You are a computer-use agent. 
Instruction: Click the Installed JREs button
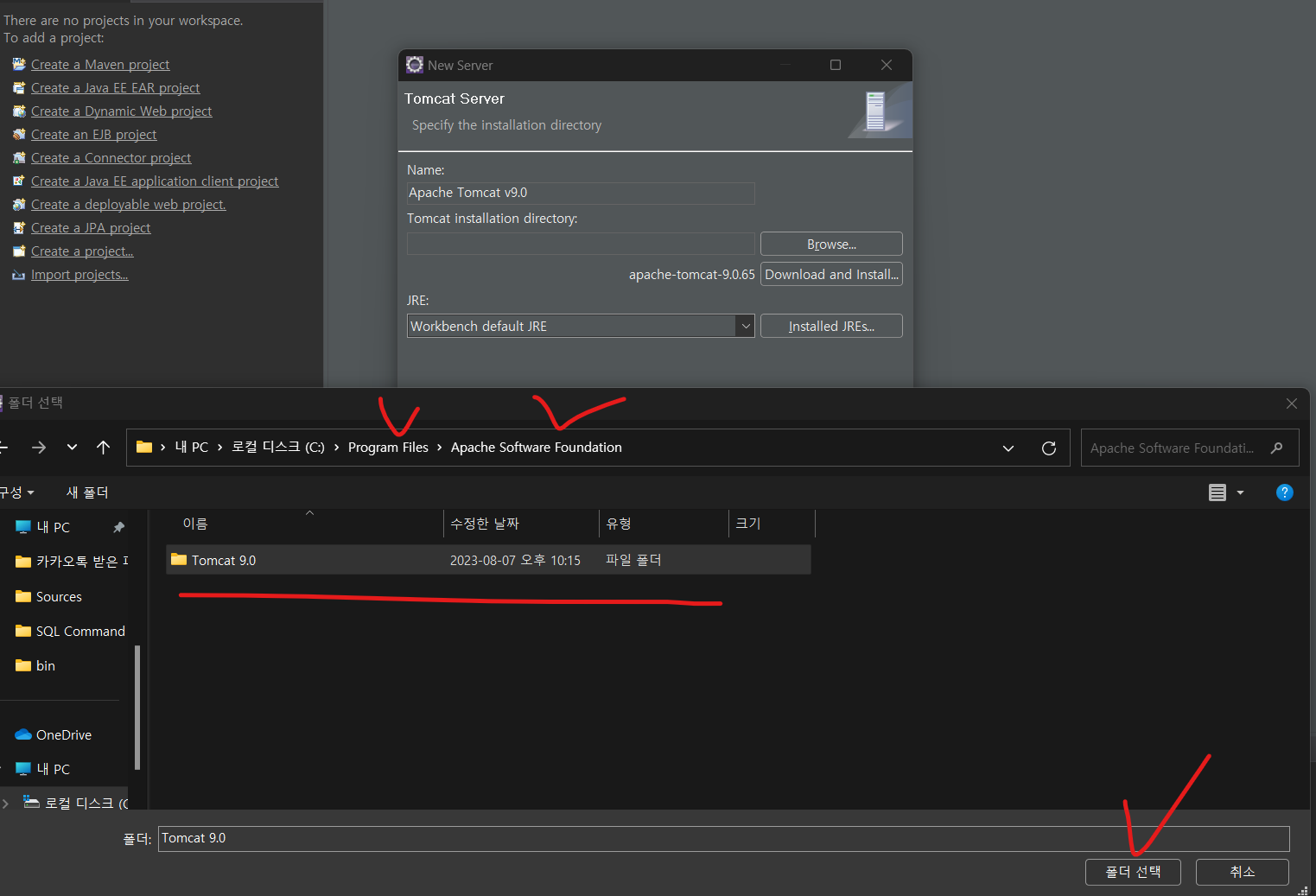[830, 326]
